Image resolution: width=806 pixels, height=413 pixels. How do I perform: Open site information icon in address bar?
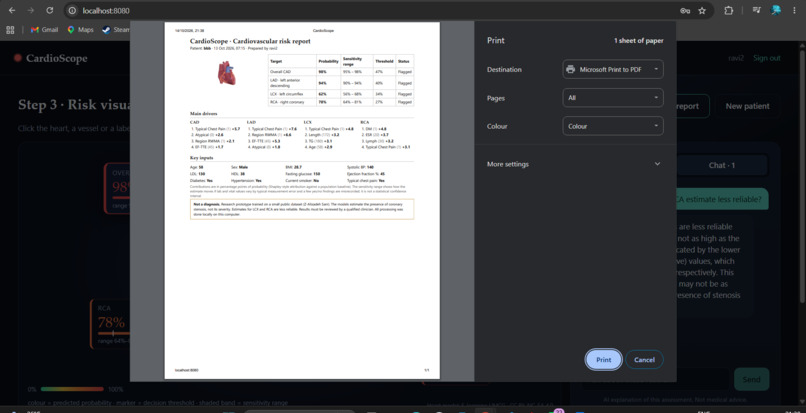point(72,10)
